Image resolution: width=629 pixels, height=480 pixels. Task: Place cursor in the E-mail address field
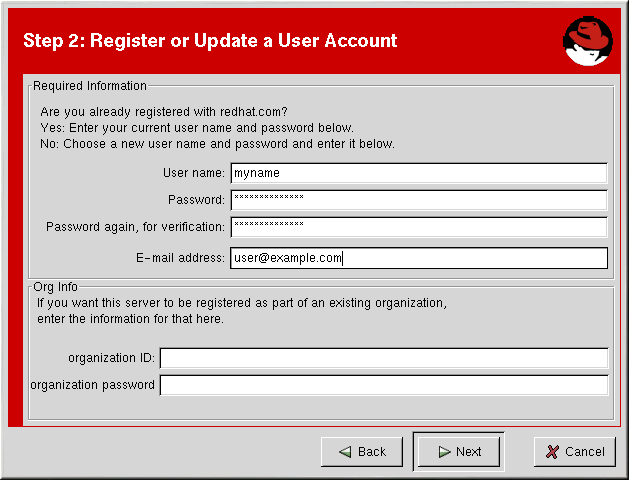[418, 258]
